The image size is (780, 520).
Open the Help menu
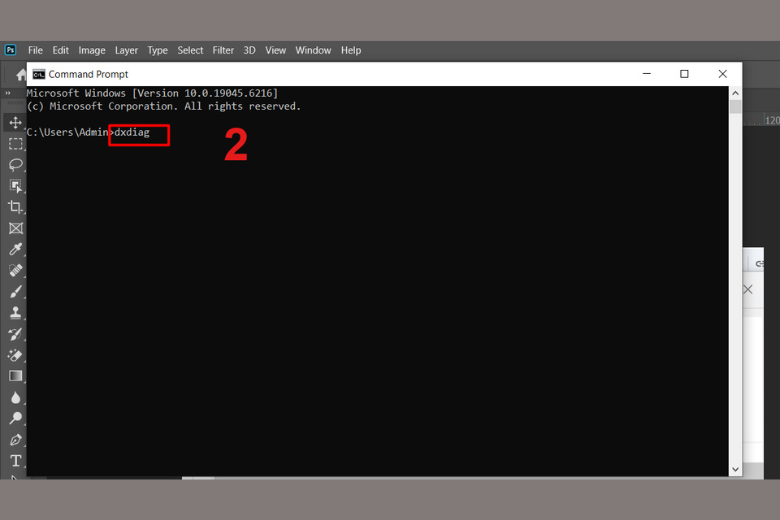point(351,50)
